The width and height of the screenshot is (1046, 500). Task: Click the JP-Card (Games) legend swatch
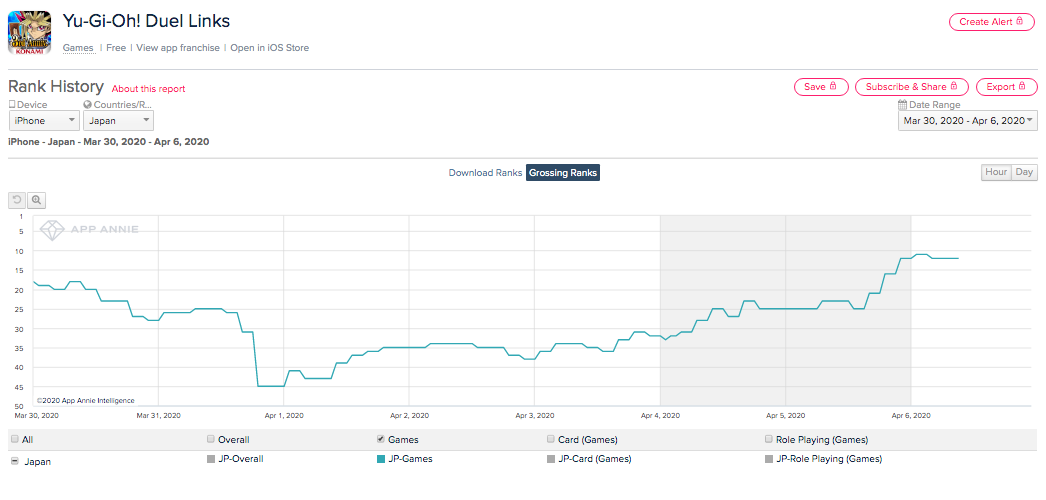click(550, 459)
